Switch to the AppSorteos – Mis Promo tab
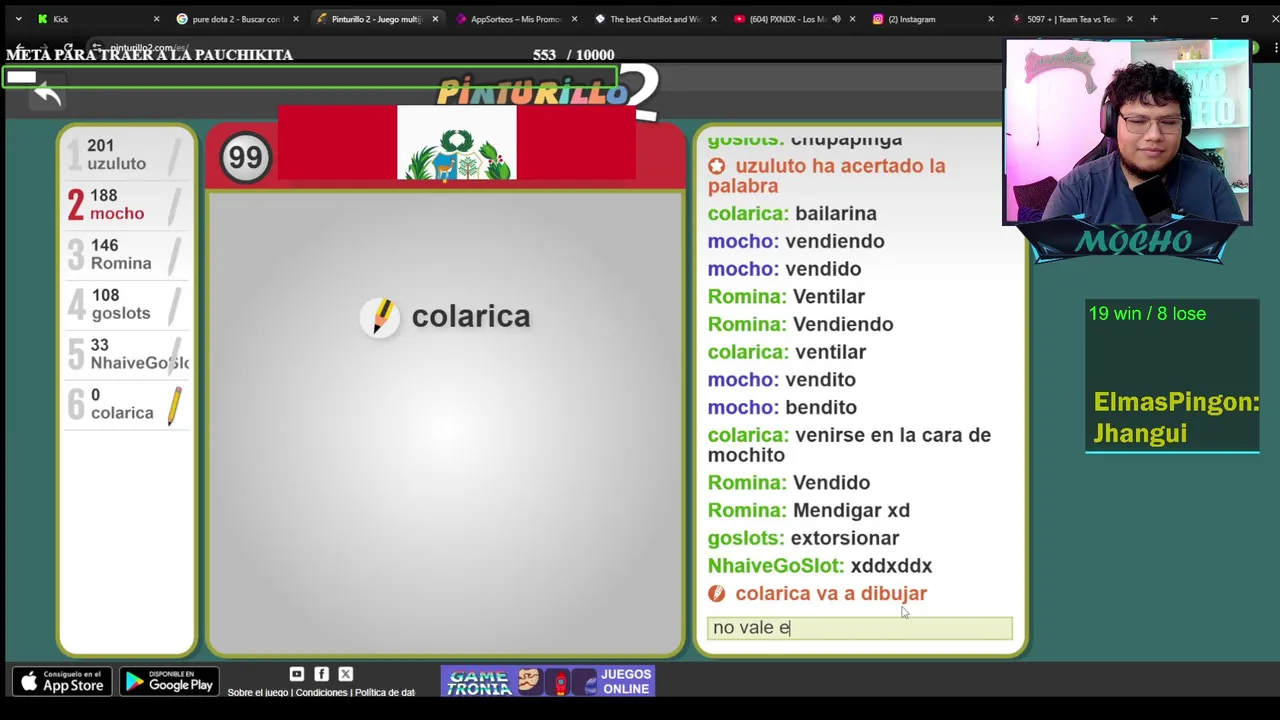 pos(515,19)
